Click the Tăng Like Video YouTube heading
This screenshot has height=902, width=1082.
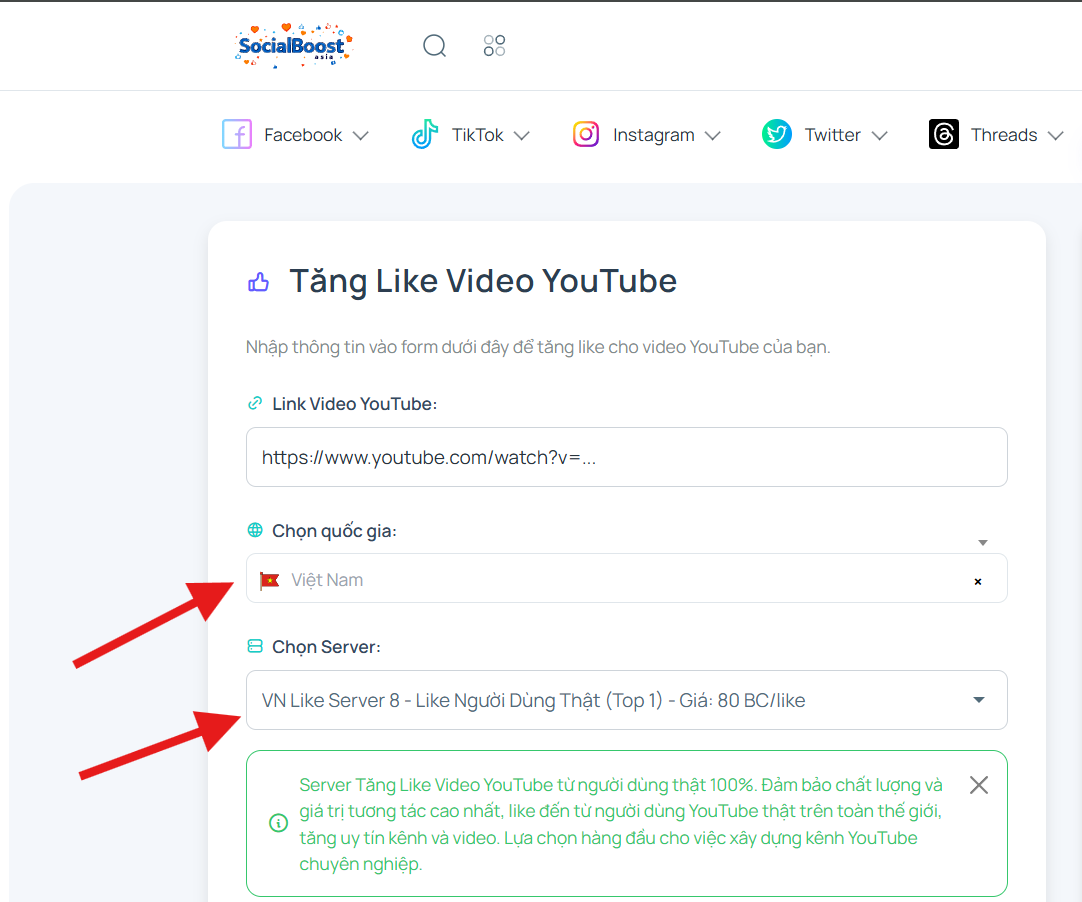coord(483,282)
